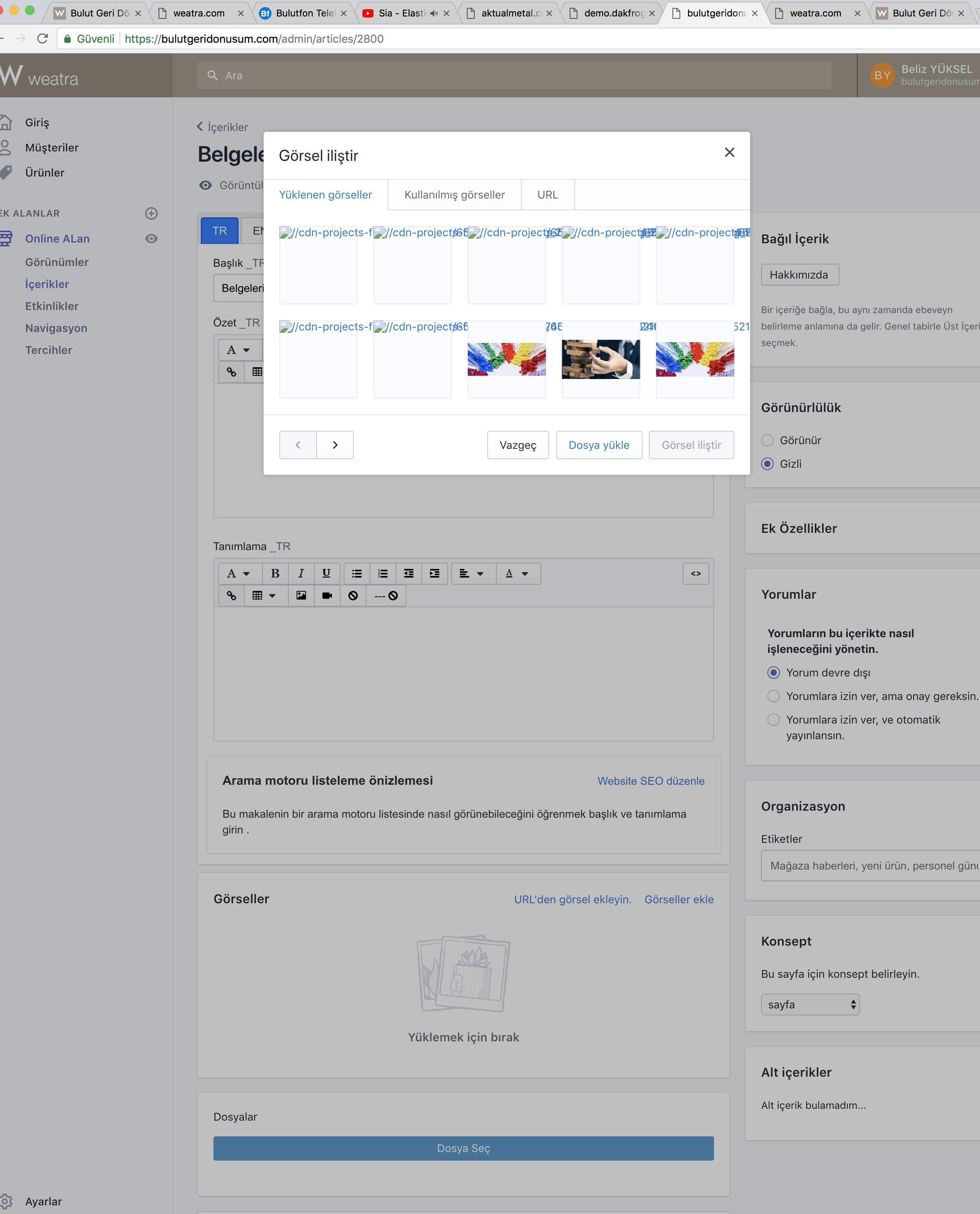This screenshot has height=1214, width=980.
Task: Open code view in Tanımlama editor
Action: (696, 573)
